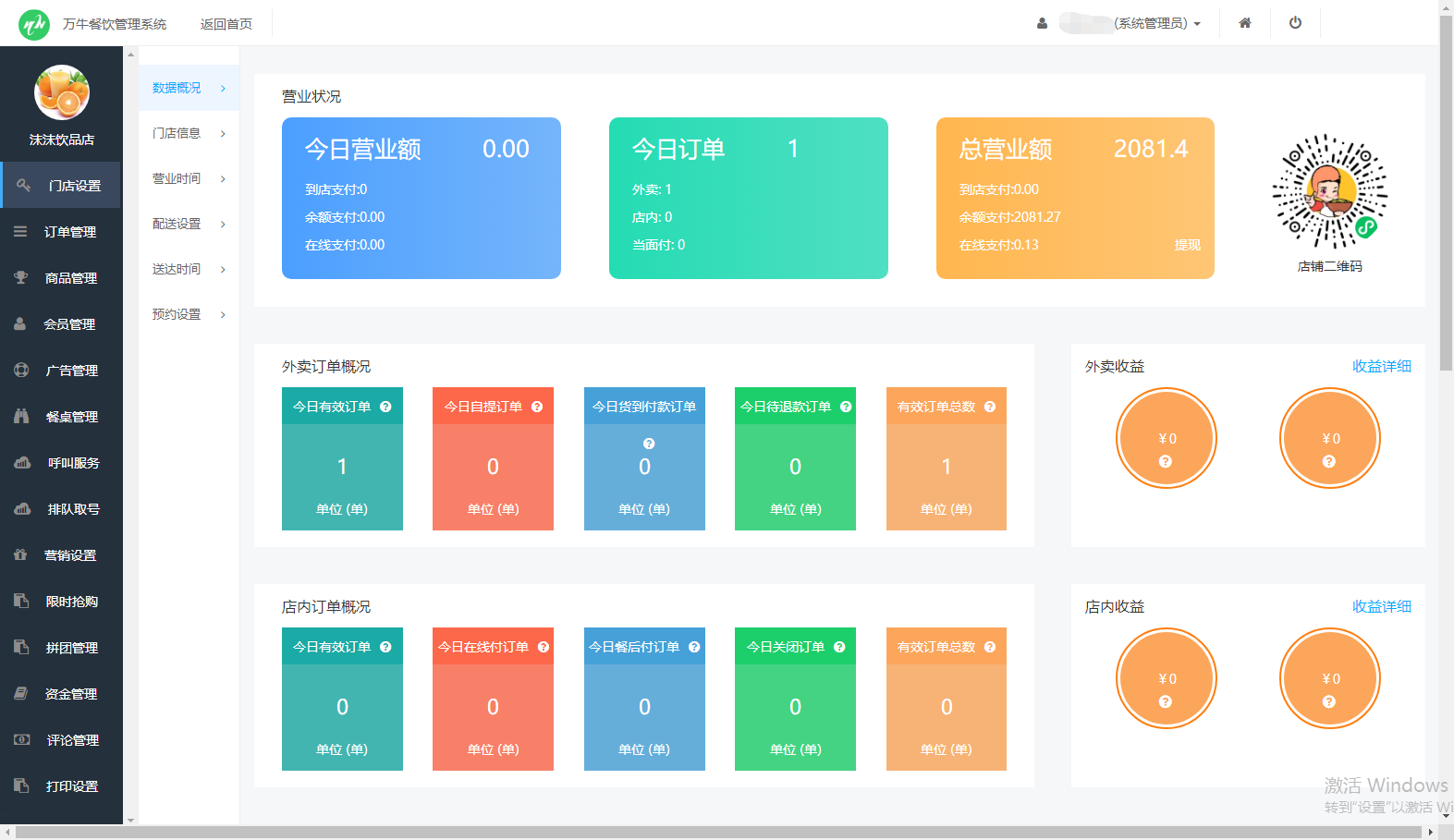Click help icon on 今日餐后付订单 card
The width and height of the screenshot is (1454, 840).
point(694,647)
